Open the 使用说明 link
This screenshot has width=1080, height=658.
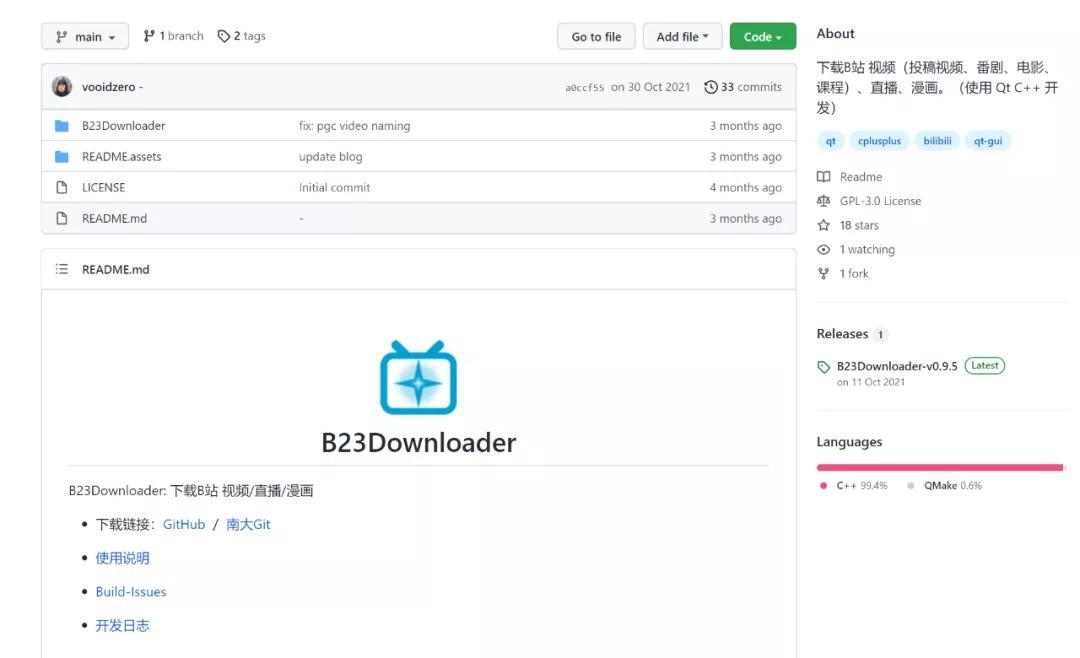point(123,558)
